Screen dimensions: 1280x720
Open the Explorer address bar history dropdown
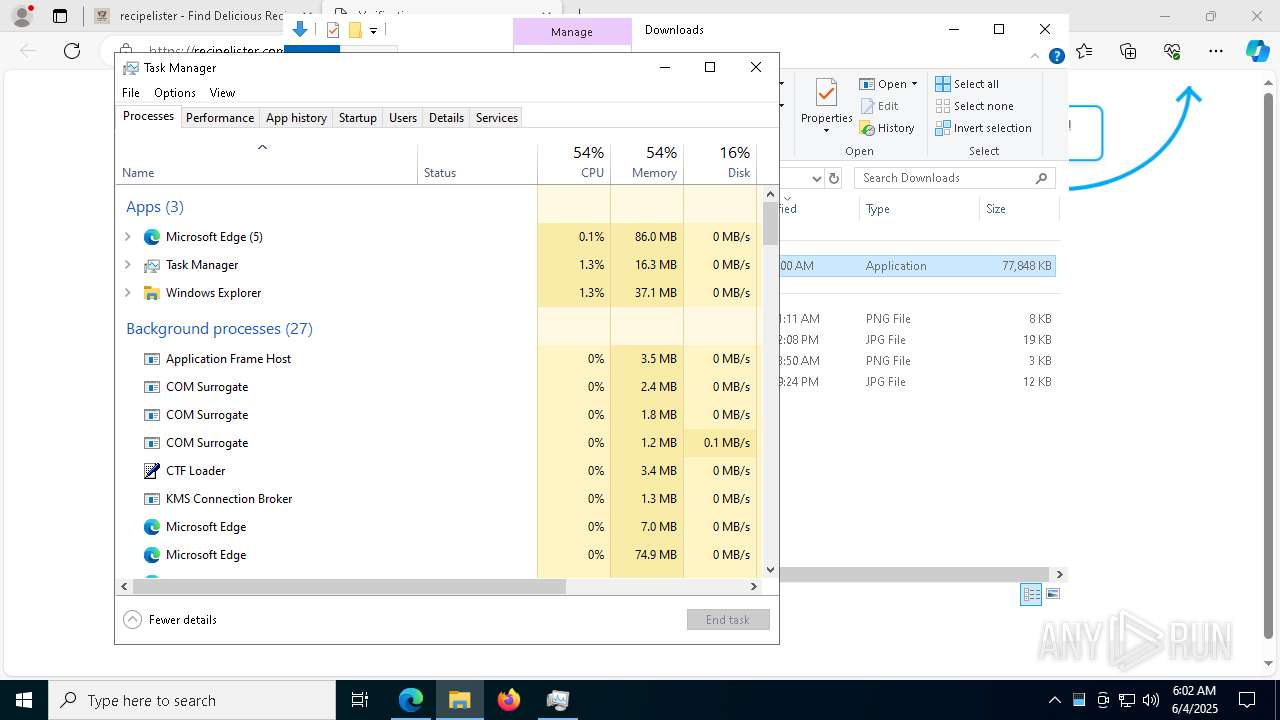pyautogui.click(x=816, y=178)
